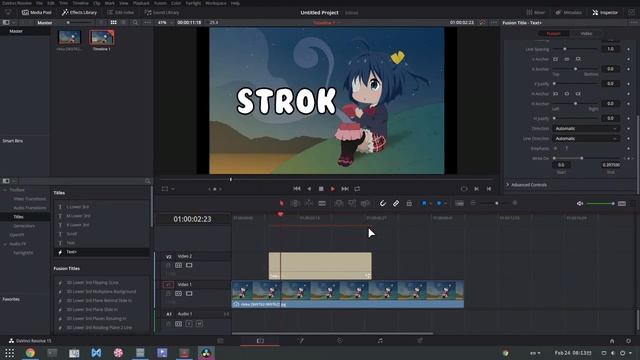Select the video clip thumbnail in media pool
Screen dimensions: 640x360
point(69,37)
